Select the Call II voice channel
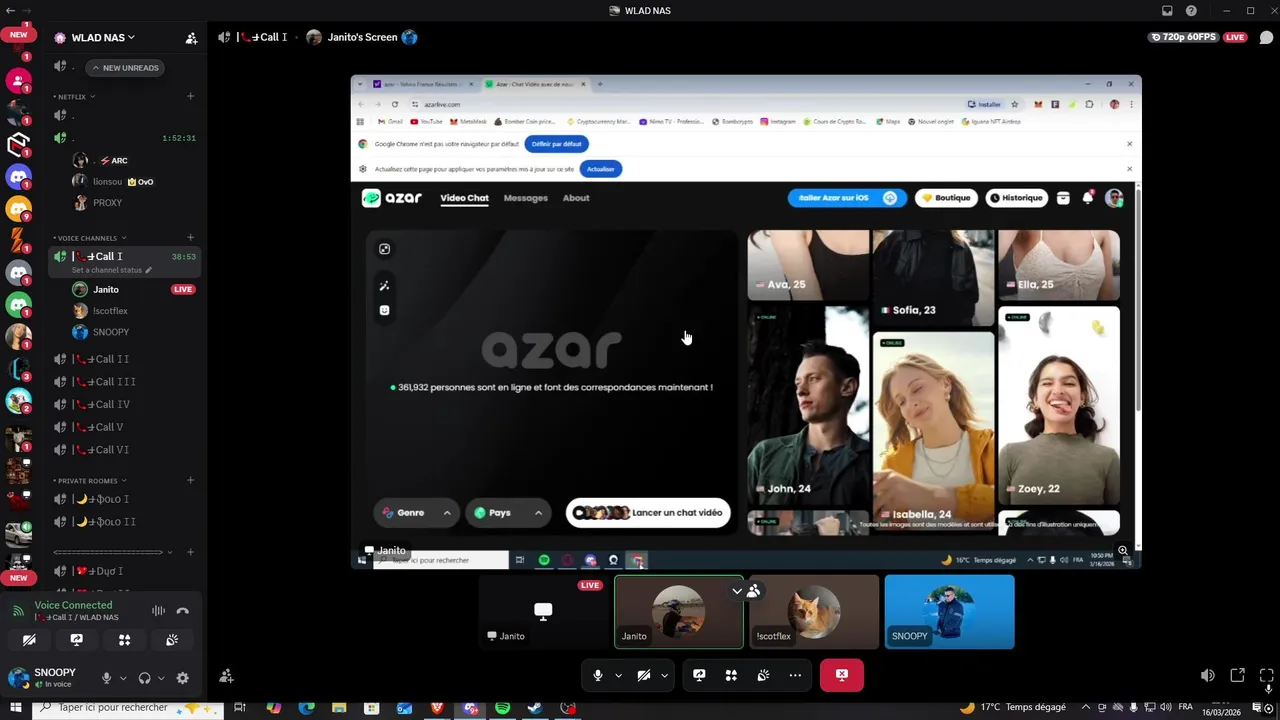Screen dimensions: 1280x720 click(x=126, y=359)
